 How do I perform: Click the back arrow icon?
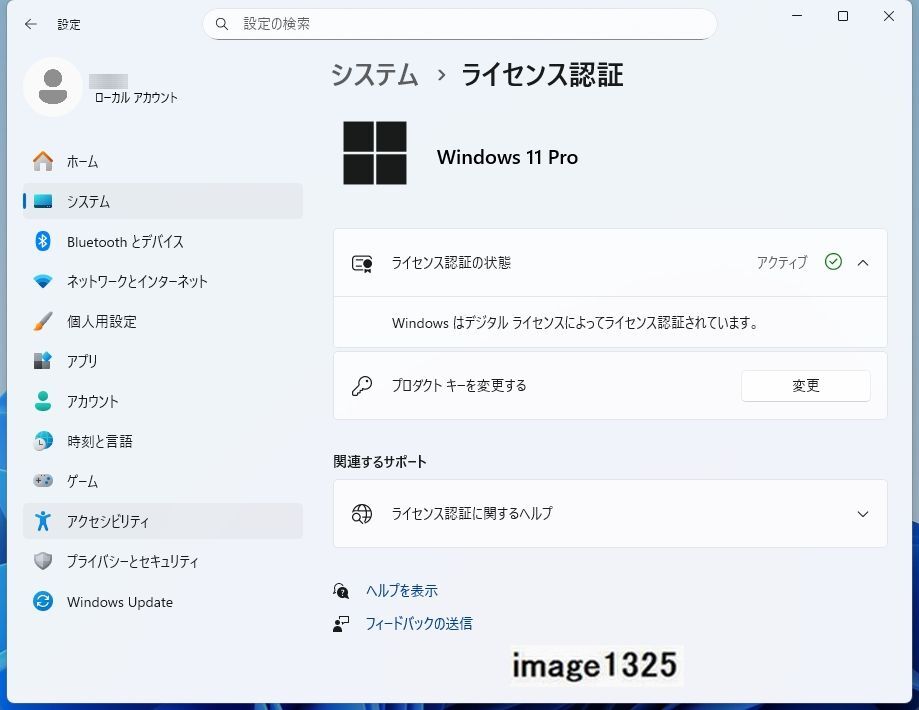pyautogui.click(x=30, y=24)
